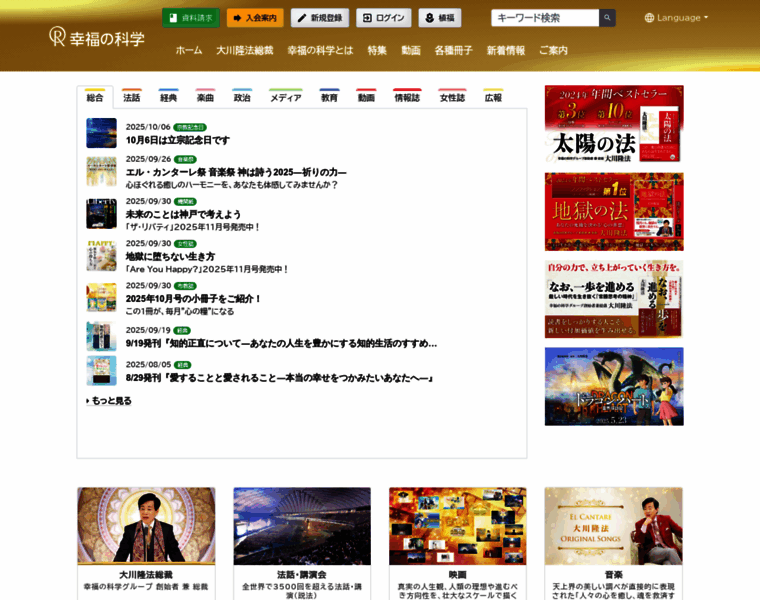Open the Dragon Heart movie banner

point(614,386)
